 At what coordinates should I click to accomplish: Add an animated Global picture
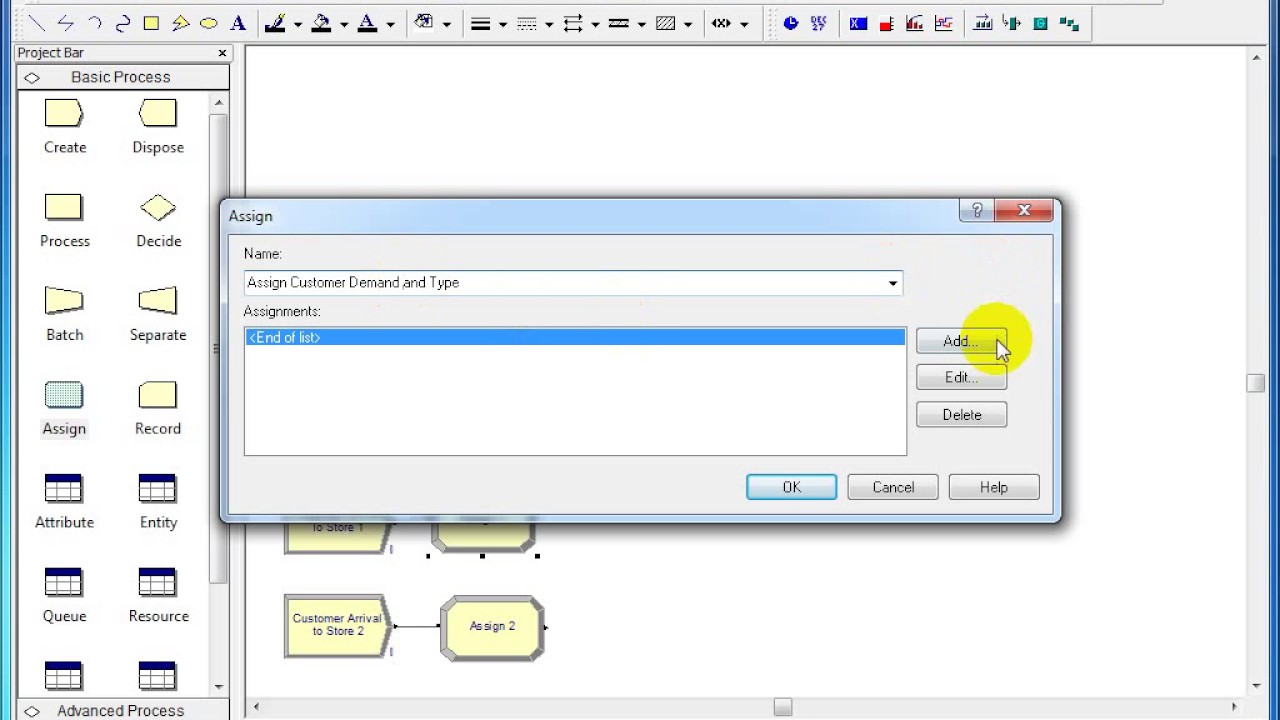(x=1040, y=23)
